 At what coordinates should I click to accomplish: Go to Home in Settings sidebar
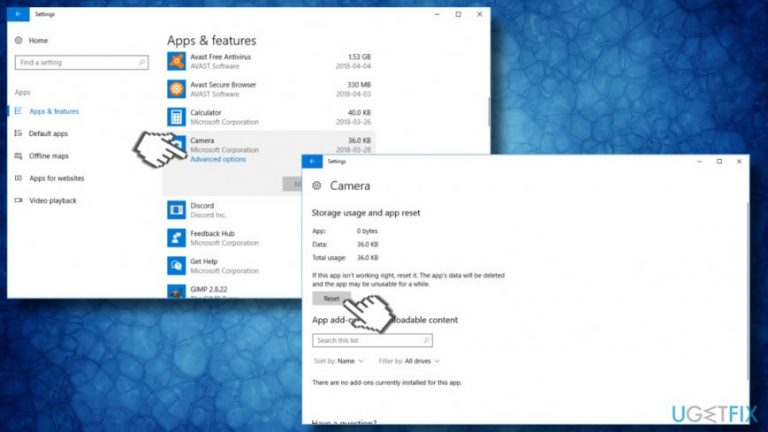point(38,40)
